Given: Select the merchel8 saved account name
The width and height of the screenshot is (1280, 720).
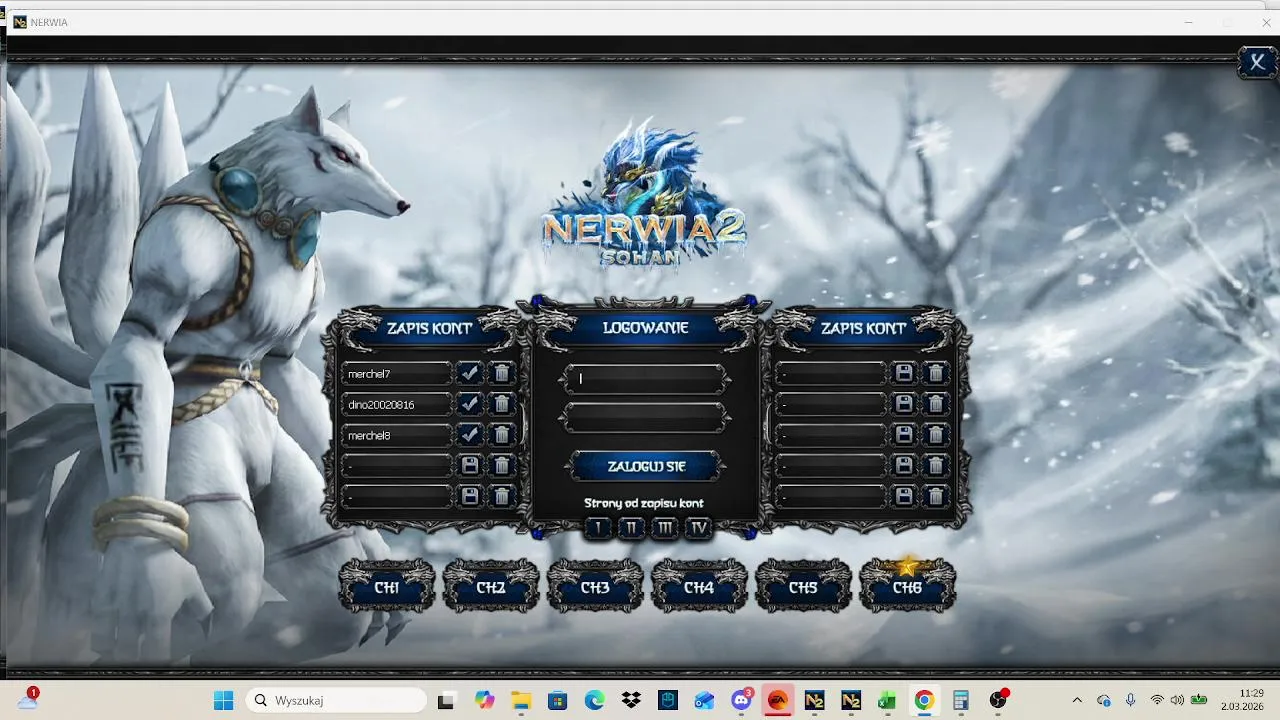Looking at the screenshot, I should (397, 435).
